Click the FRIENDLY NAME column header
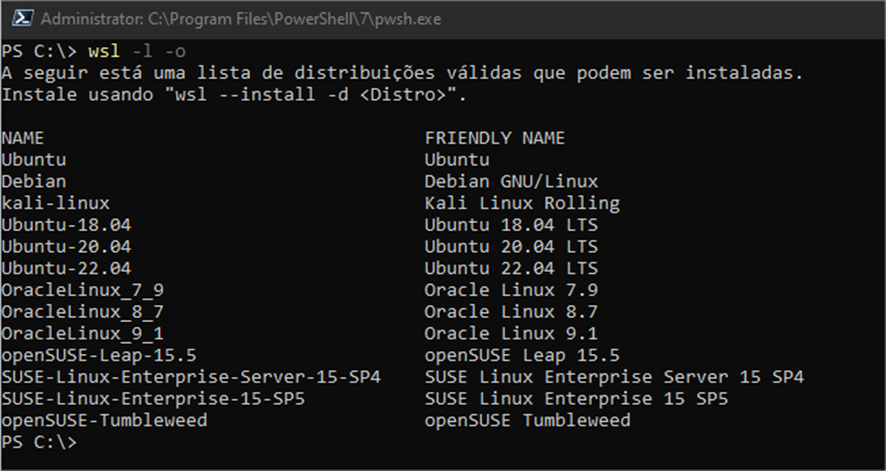Screen dimensions: 886x471 (494, 138)
